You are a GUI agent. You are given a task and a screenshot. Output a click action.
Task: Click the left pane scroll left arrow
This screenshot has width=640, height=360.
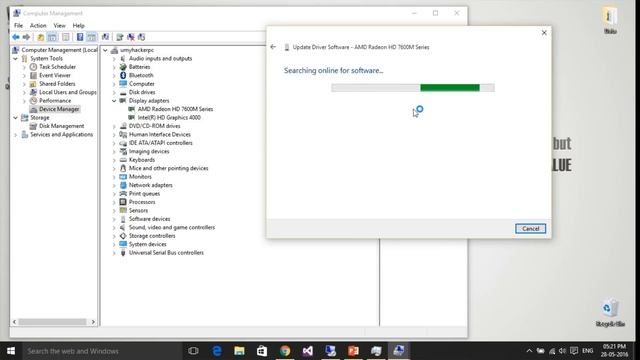(15, 322)
